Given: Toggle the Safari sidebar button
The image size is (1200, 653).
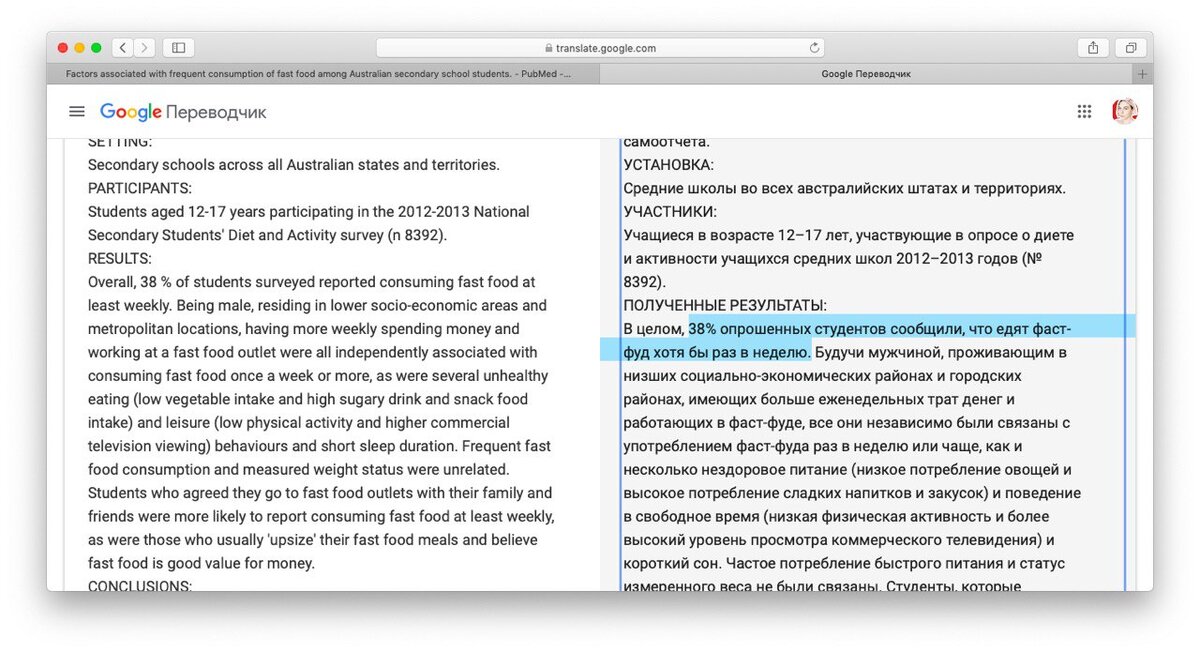Looking at the screenshot, I should 179,48.
